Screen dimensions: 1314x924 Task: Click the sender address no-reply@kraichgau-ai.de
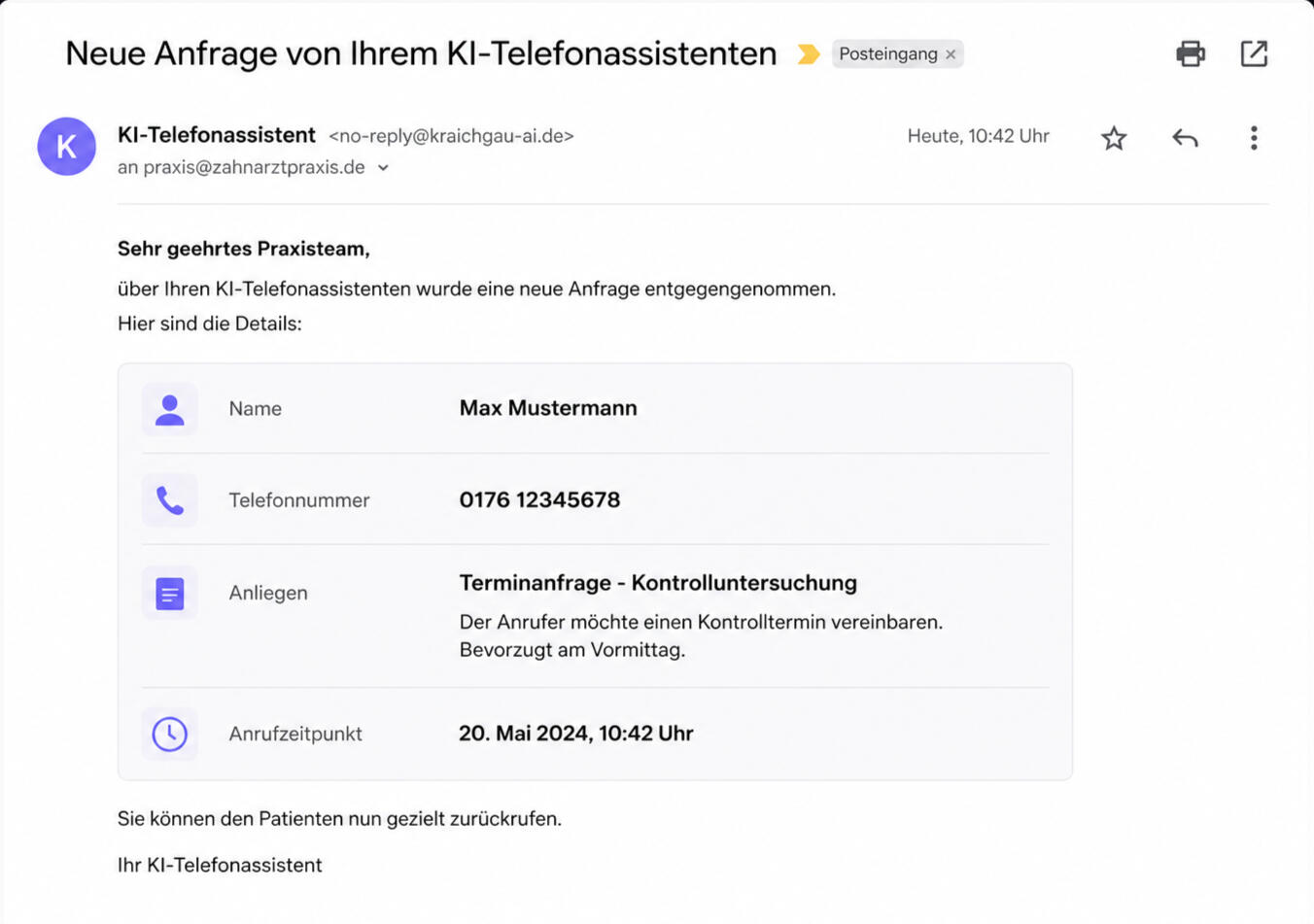click(451, 136)
